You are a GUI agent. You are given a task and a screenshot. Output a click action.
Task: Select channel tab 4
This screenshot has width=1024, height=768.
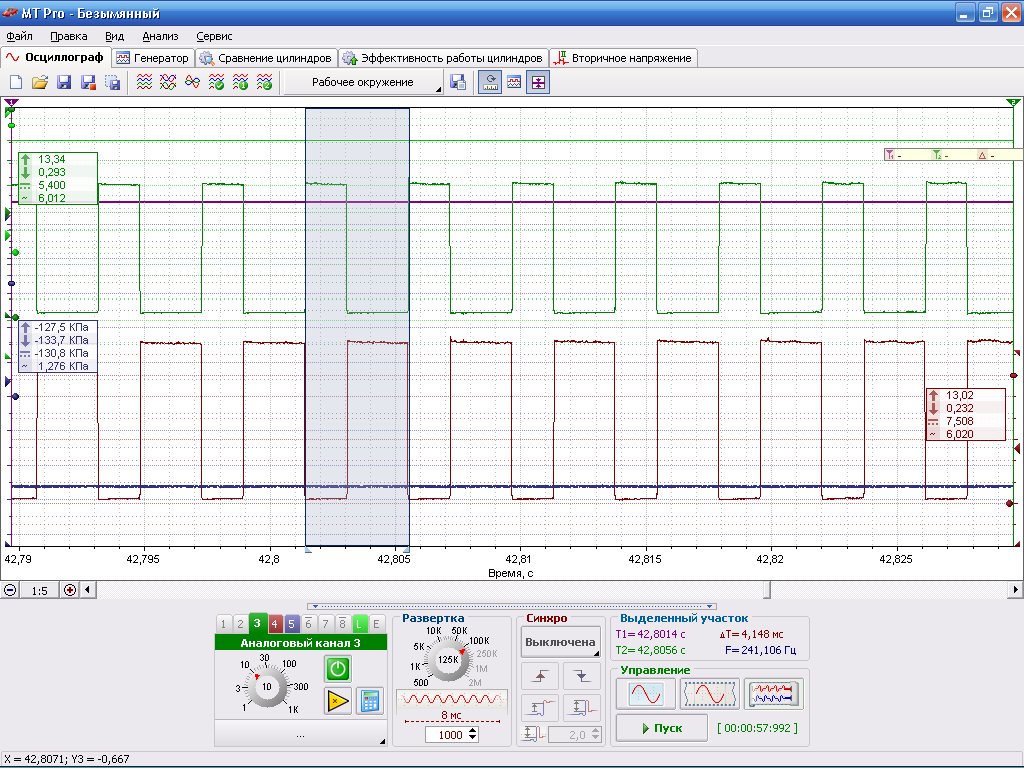point(274,624)
